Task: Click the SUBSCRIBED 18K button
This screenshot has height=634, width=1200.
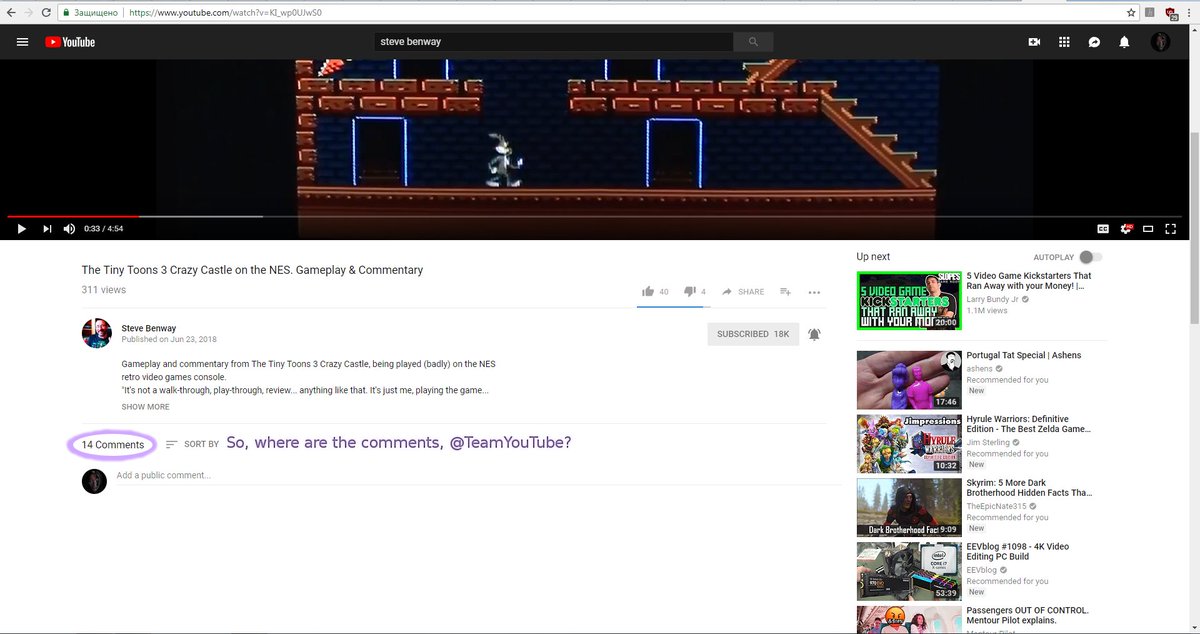Action: (753, 334)
